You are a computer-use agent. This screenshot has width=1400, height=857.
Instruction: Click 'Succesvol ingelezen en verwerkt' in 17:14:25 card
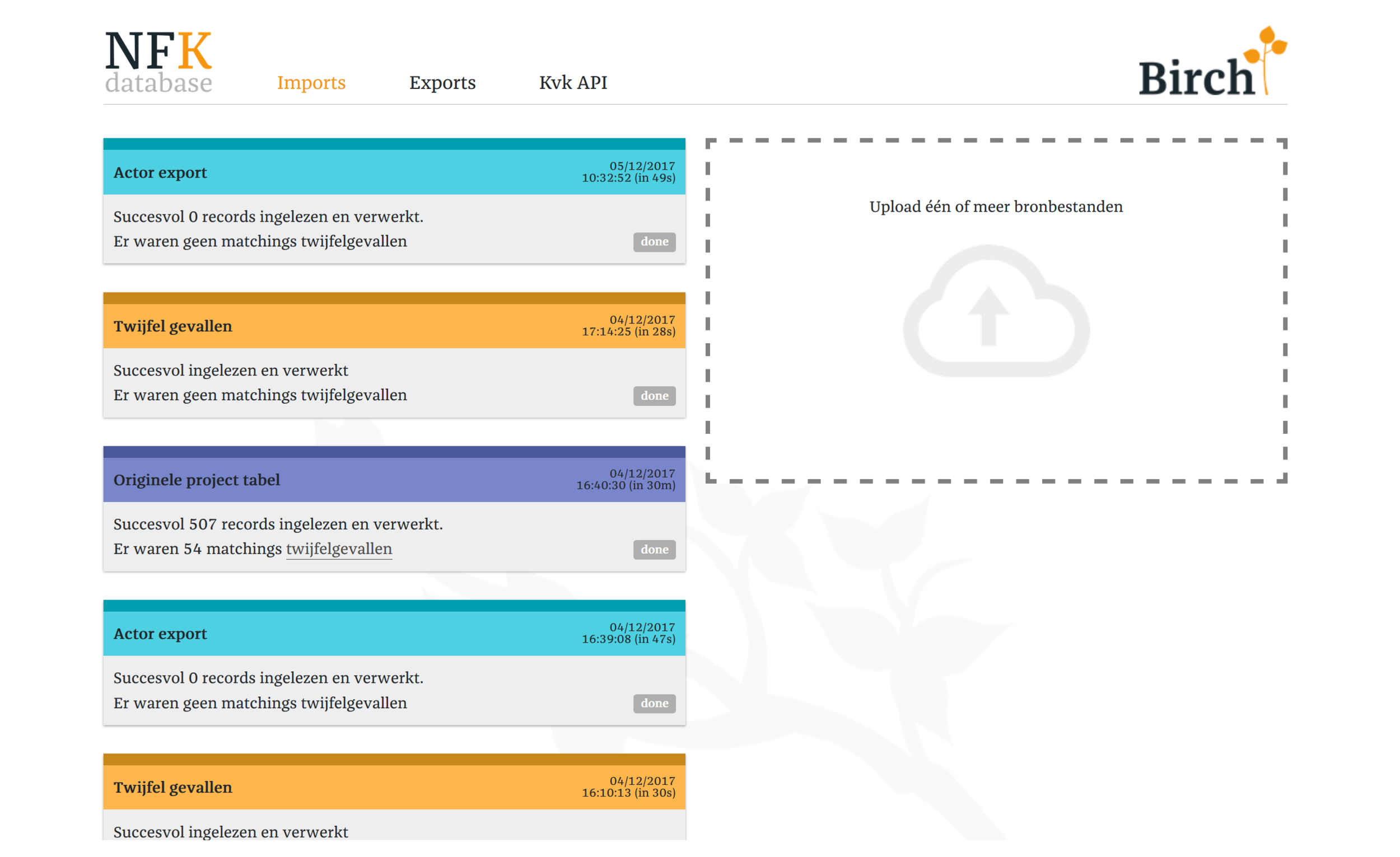[231, 371]
